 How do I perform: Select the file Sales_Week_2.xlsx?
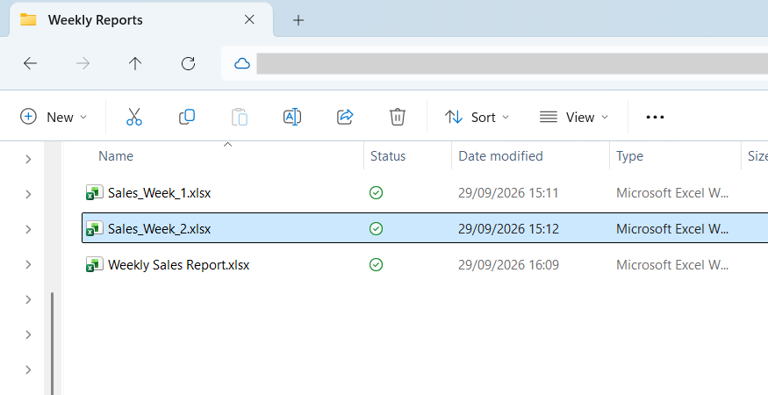point(159,229)
